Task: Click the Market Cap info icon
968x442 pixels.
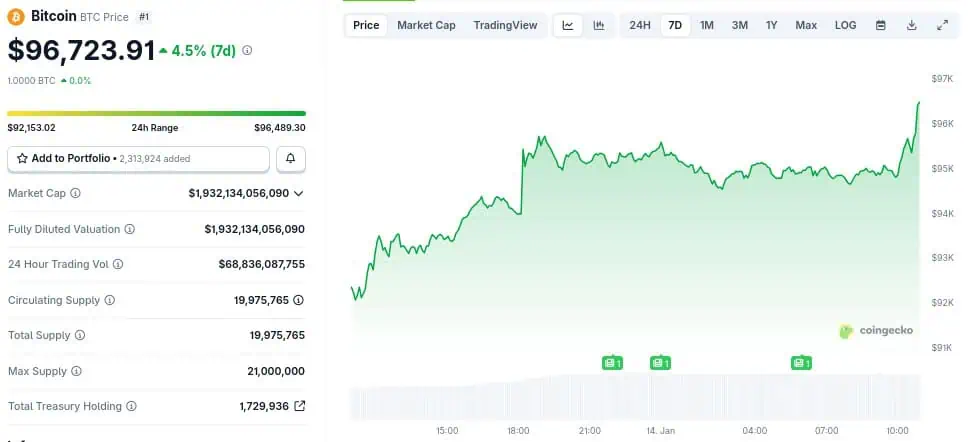Action: [x=75, y=193]
